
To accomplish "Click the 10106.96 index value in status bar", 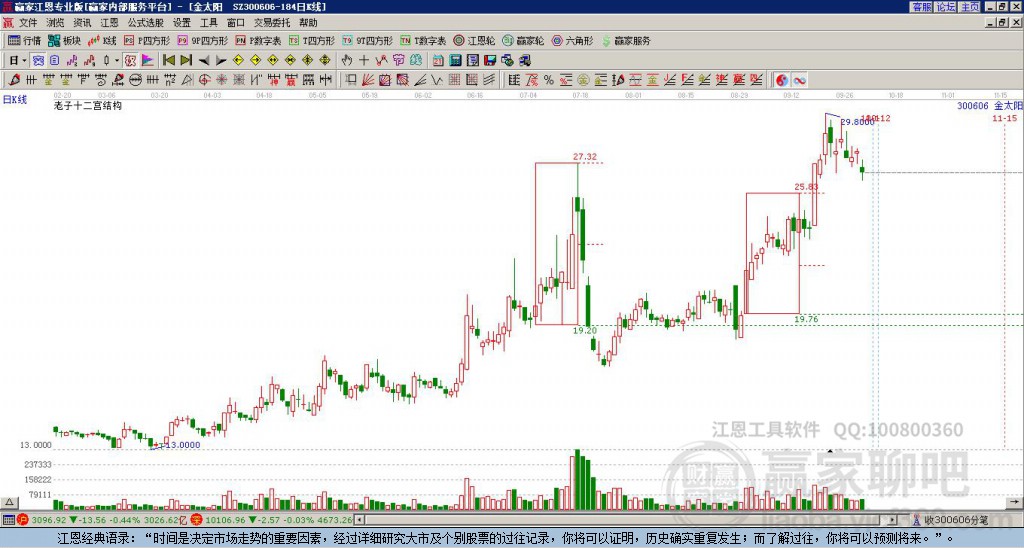I will [227, 520].
